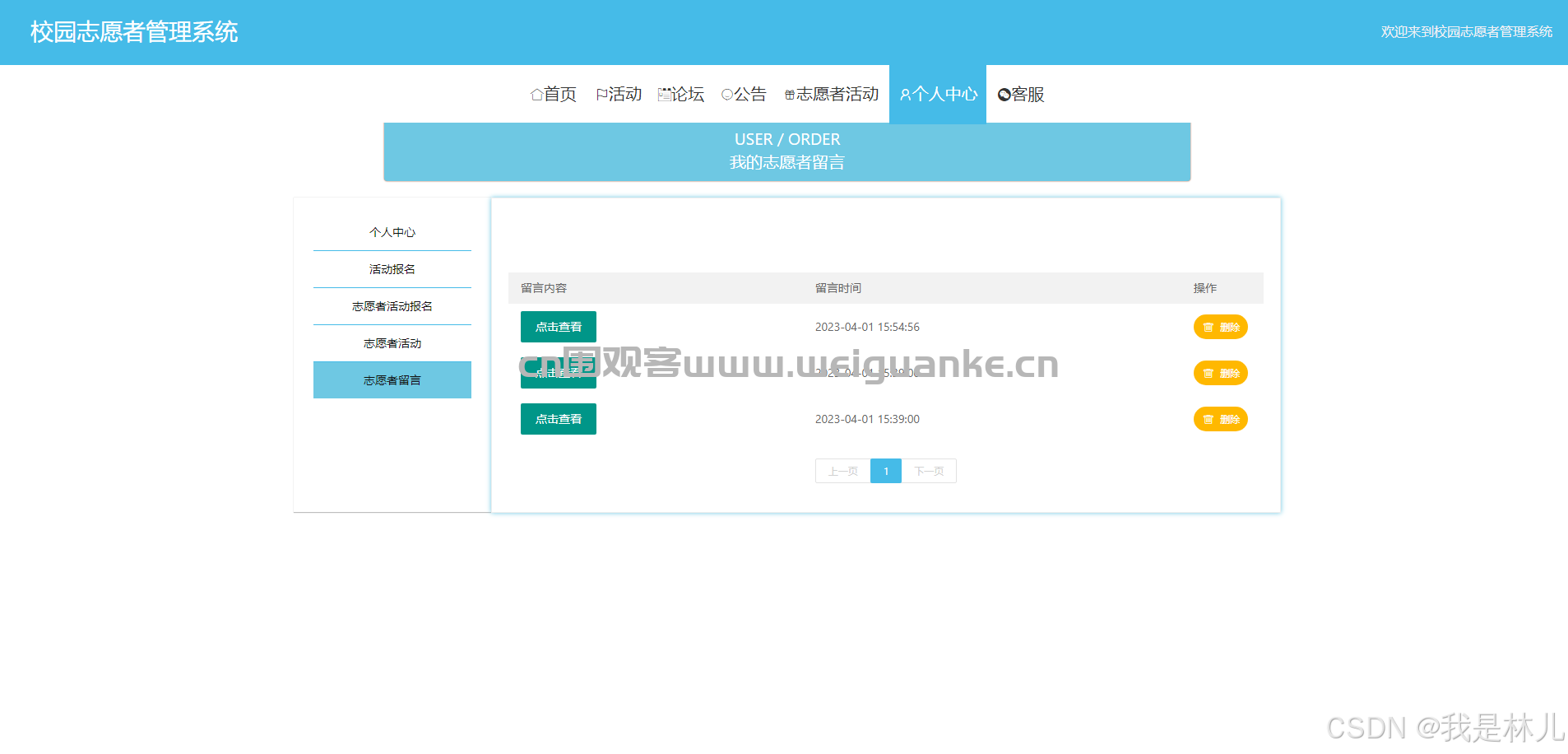Open the 论坛 forum nav item

click(681, 95)
